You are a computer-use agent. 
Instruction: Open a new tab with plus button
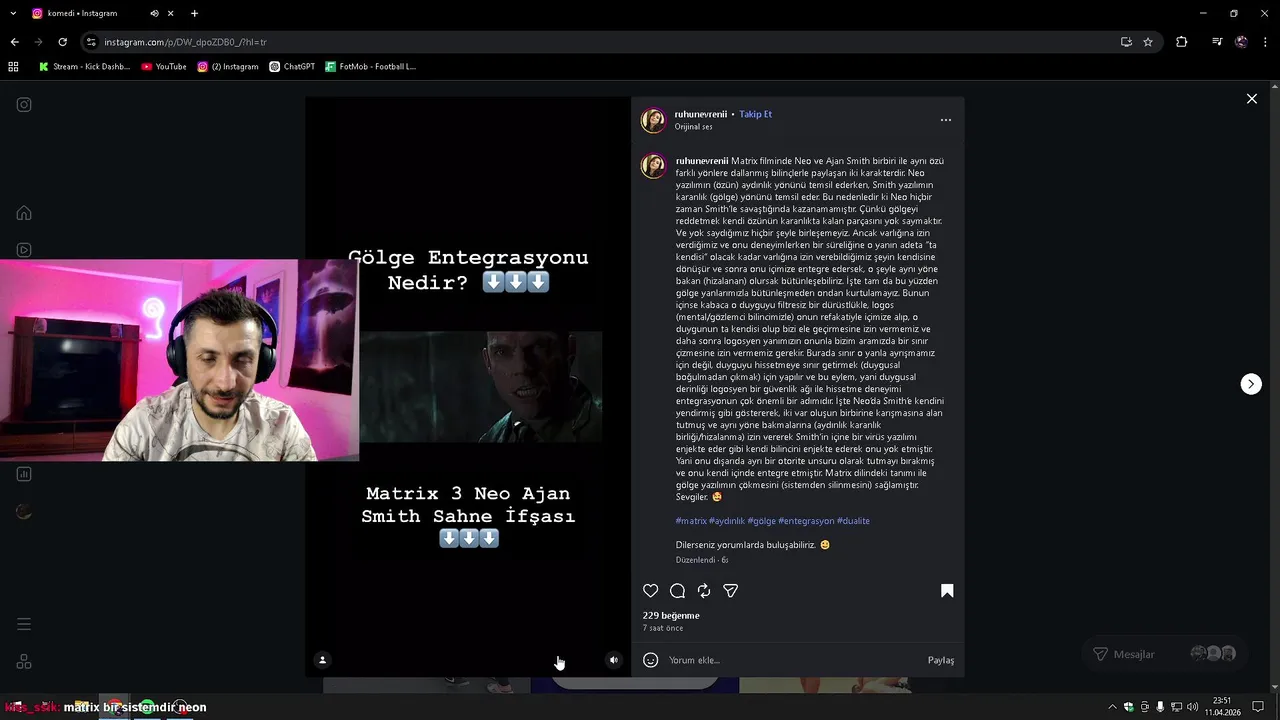[194, 13]
